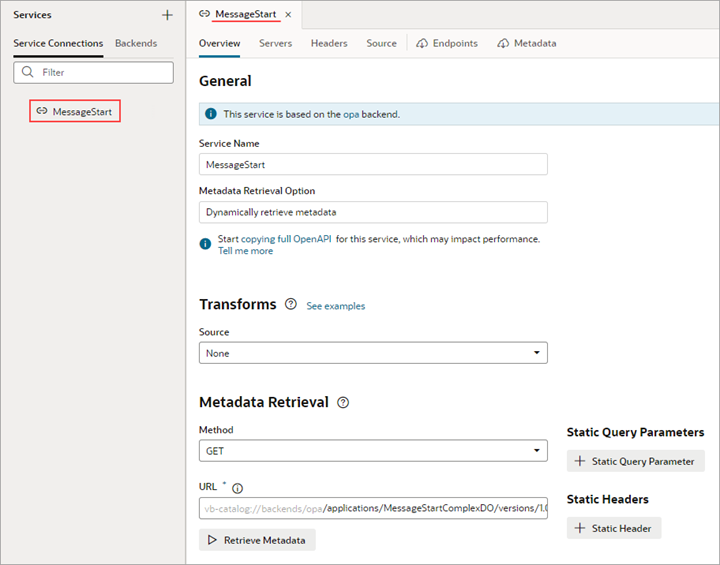Add a new service with the plus icon
This screenshot has height=565, width=720.
167,15
